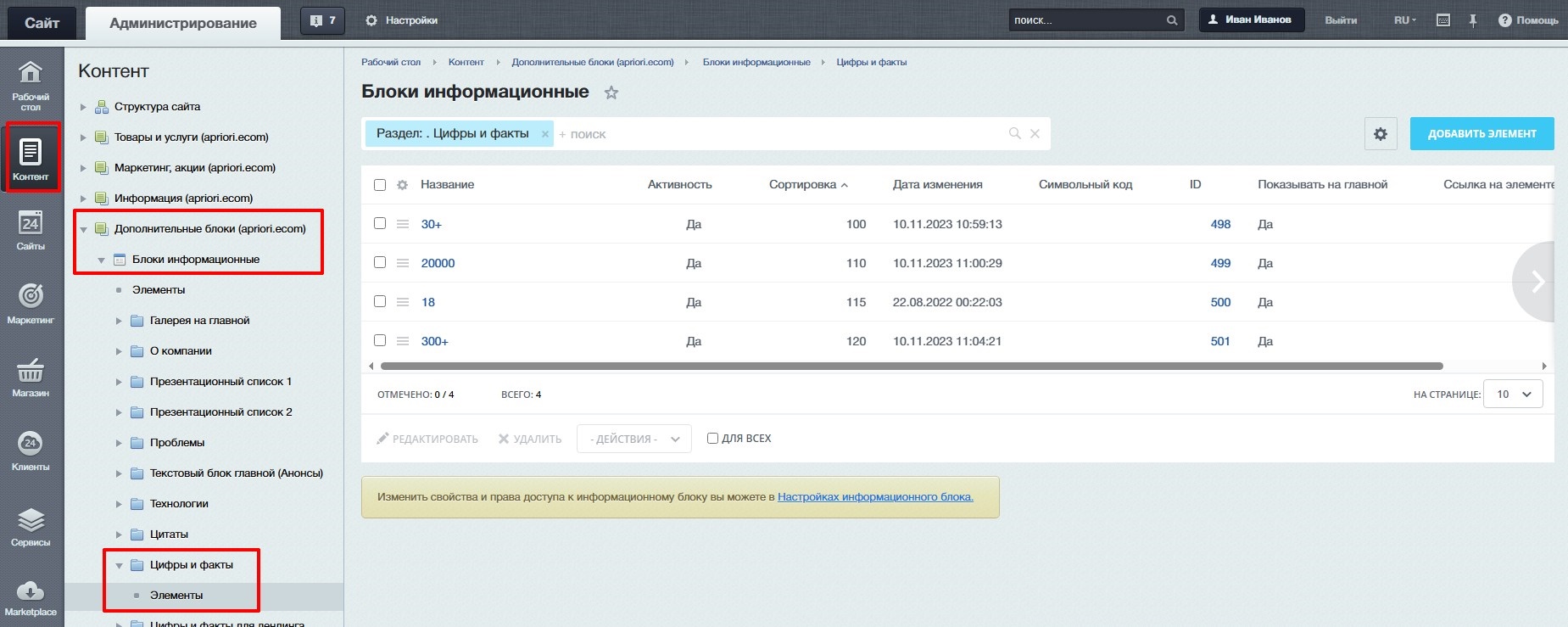Screen dimensions: 1568x627
Task: Open the Настройках информационного блока link
Action: (x=875, y=497)
